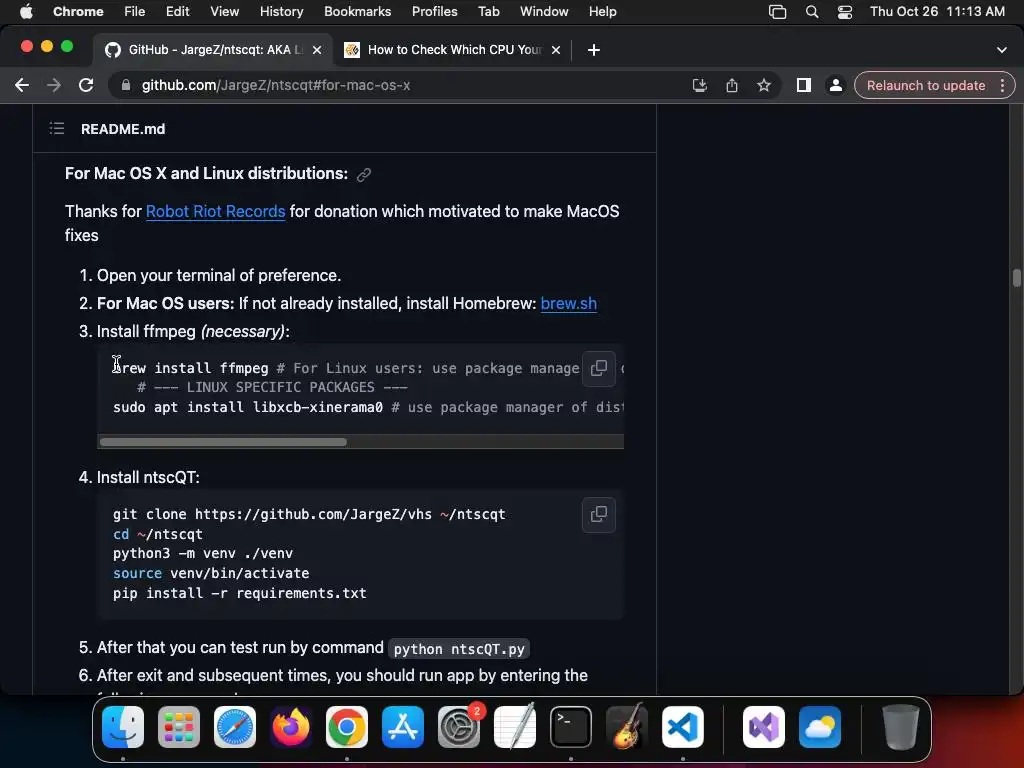The height and width of the screenshot is (768, 1024).
Task: Copy the ntscQT install code block
Action: [x=598, y=515]
